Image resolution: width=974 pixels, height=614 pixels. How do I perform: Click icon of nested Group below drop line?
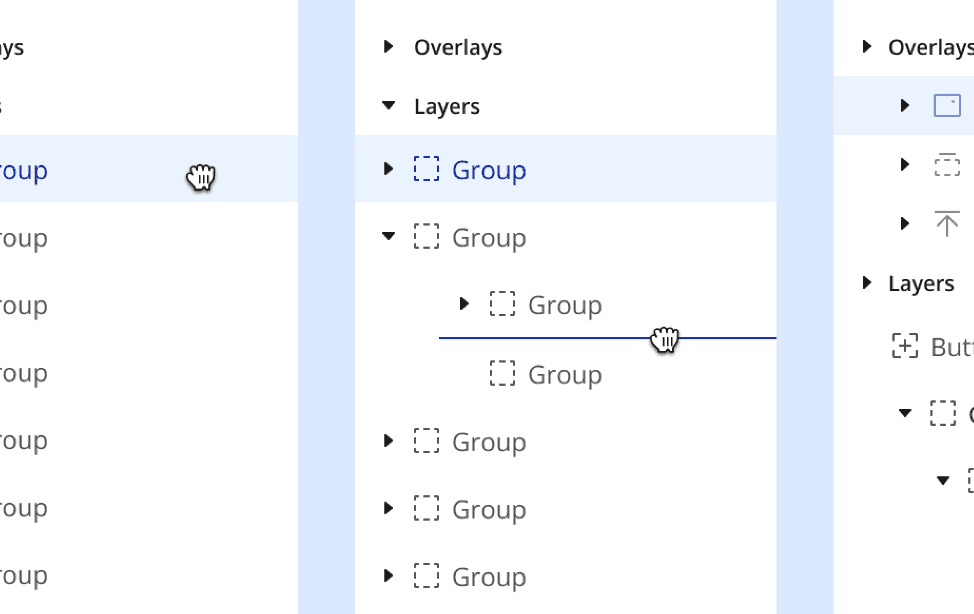[x=502, y=374]
